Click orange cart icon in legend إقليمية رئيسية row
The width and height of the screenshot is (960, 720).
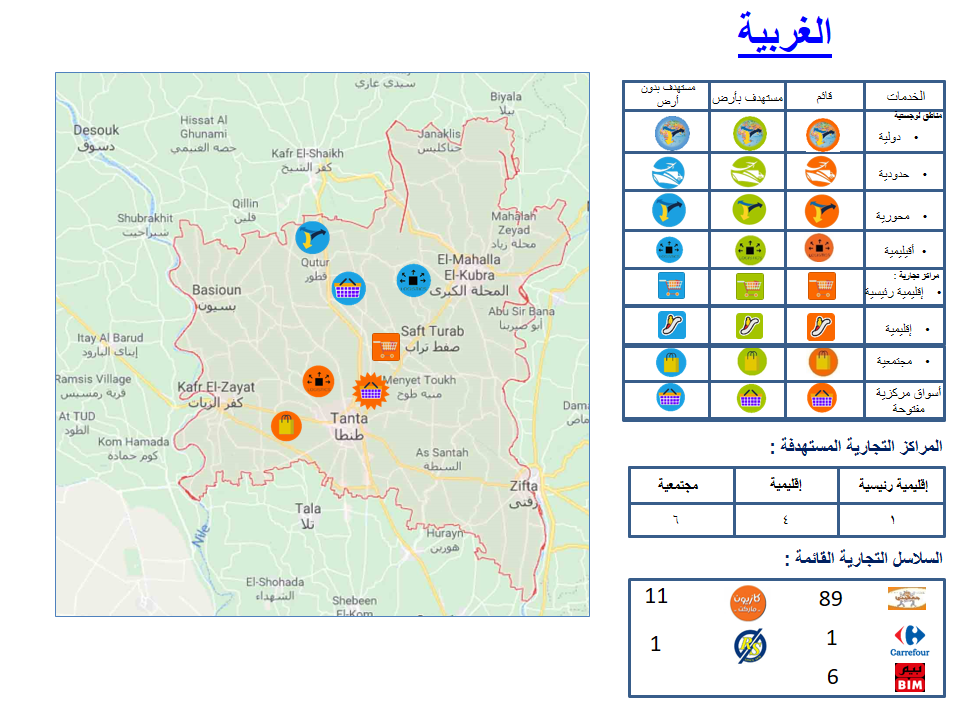pyautogui.click(x=822, y=286)
